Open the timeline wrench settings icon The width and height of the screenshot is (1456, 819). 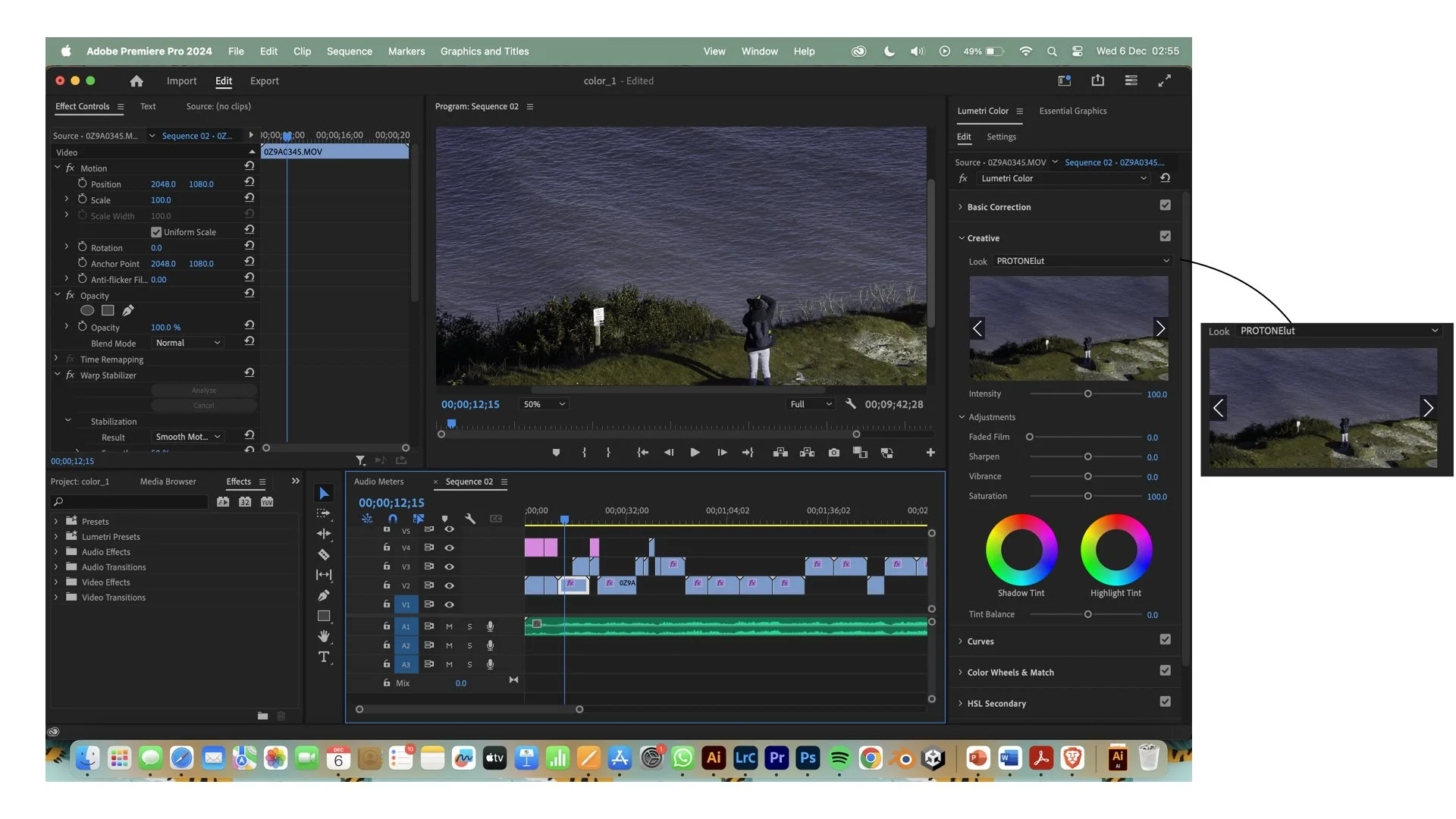[x=470, y=519]
